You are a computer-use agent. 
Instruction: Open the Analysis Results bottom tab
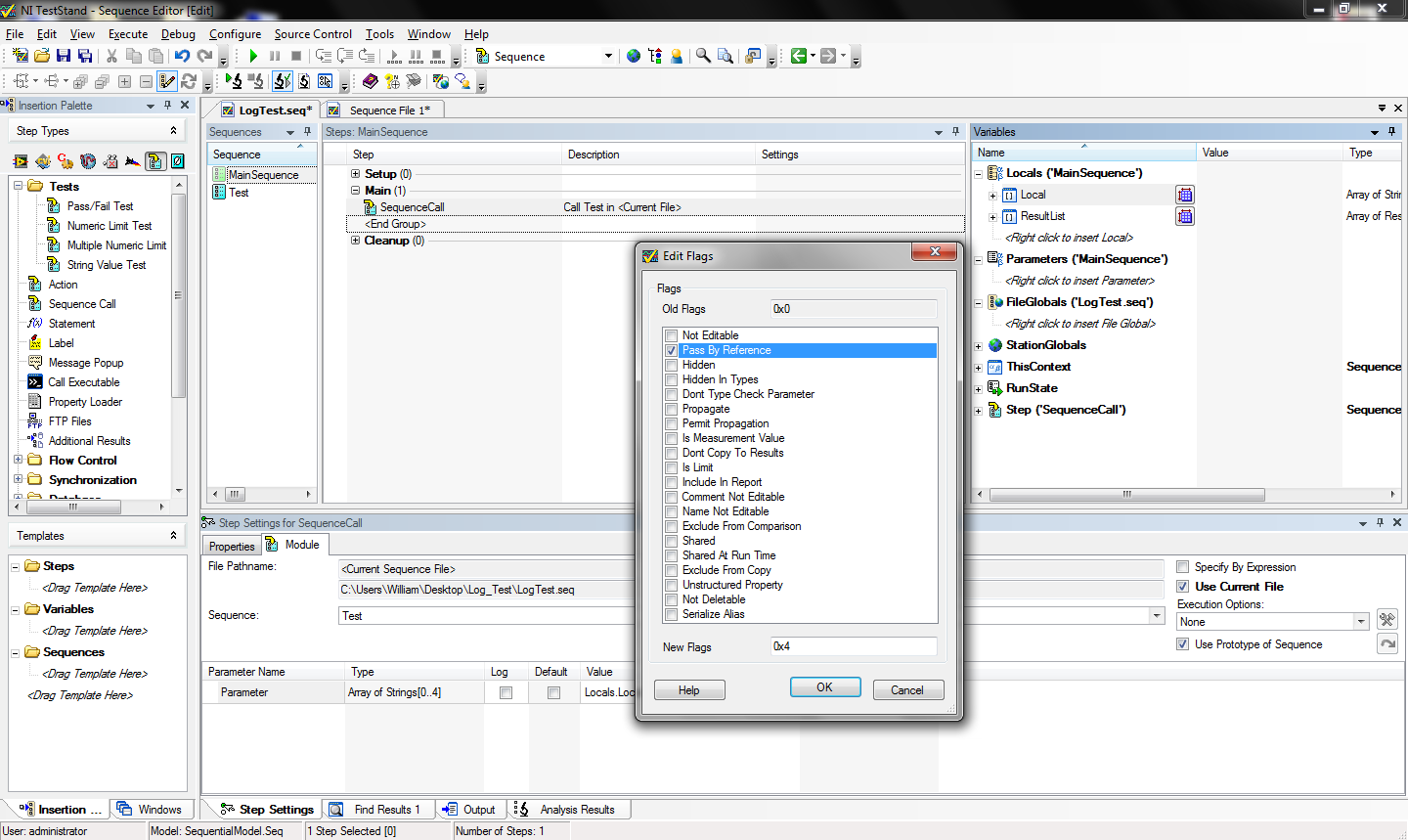click(x=569, y=810)
